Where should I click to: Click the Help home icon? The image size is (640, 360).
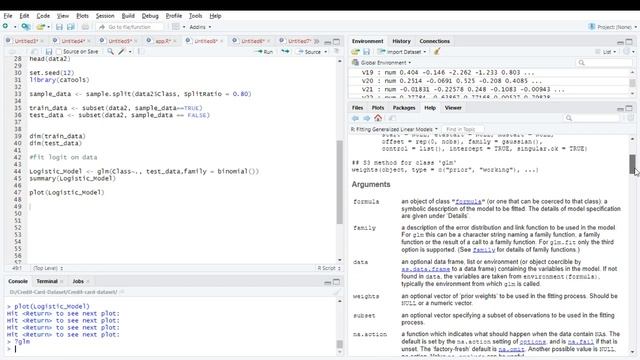click(x=378, y=118)
